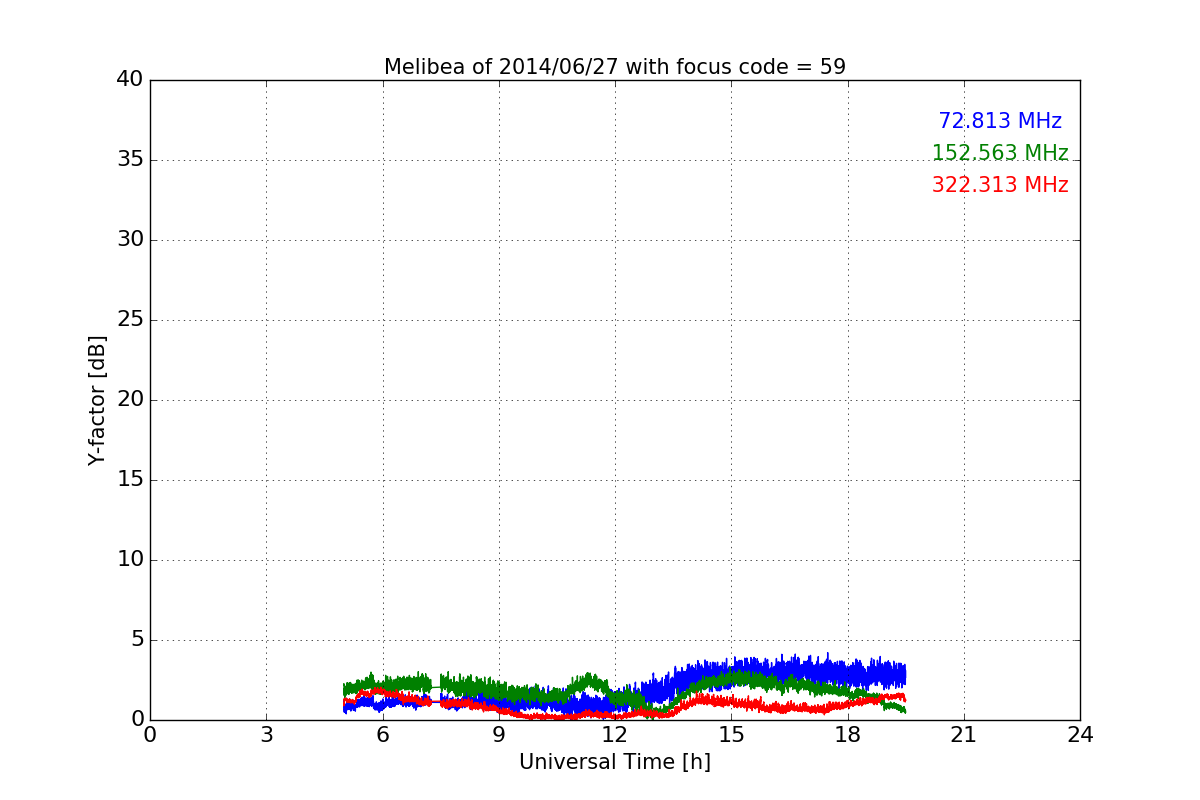The height and width of the screenshot is (800, 1200).
Task: Click x-axis tick label 3
Action: coord(266,735)
